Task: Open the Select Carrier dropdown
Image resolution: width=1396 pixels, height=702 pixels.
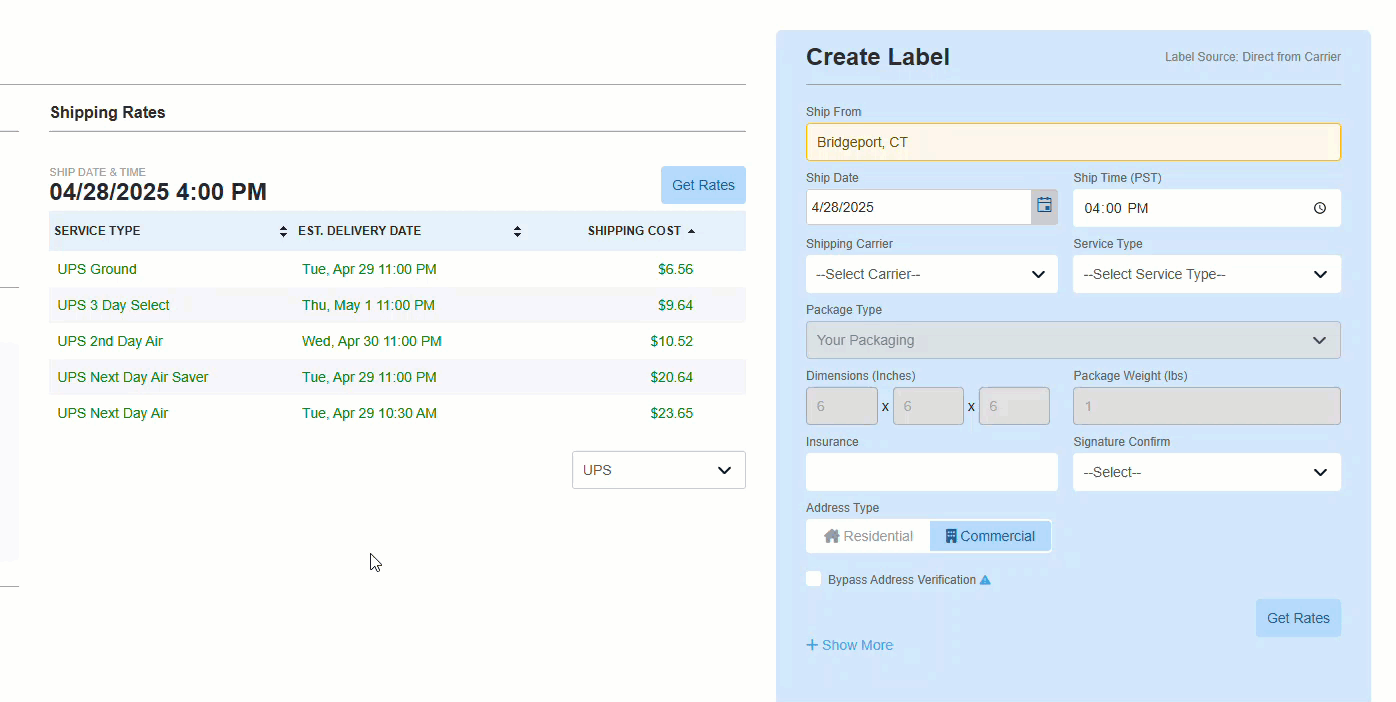Action: point(932,274)
